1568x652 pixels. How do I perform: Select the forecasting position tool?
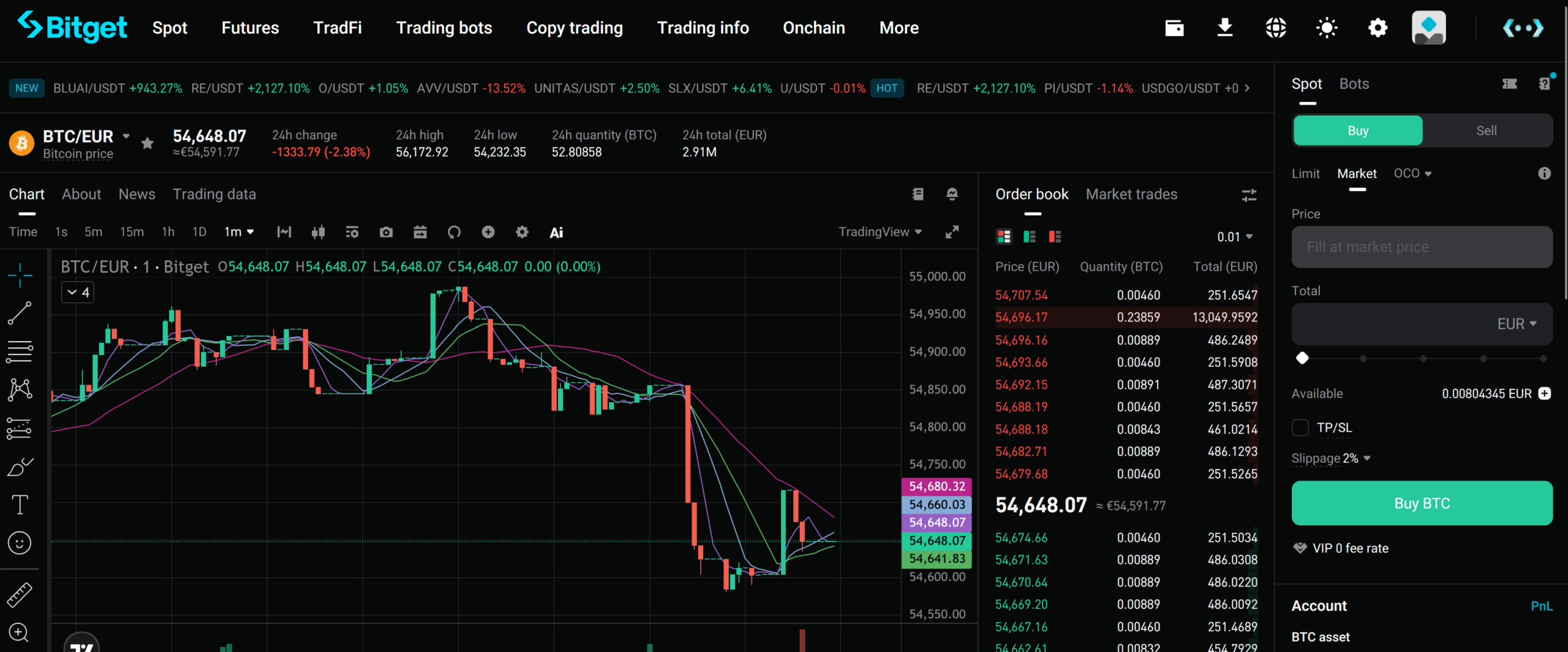tap(20, 429)
